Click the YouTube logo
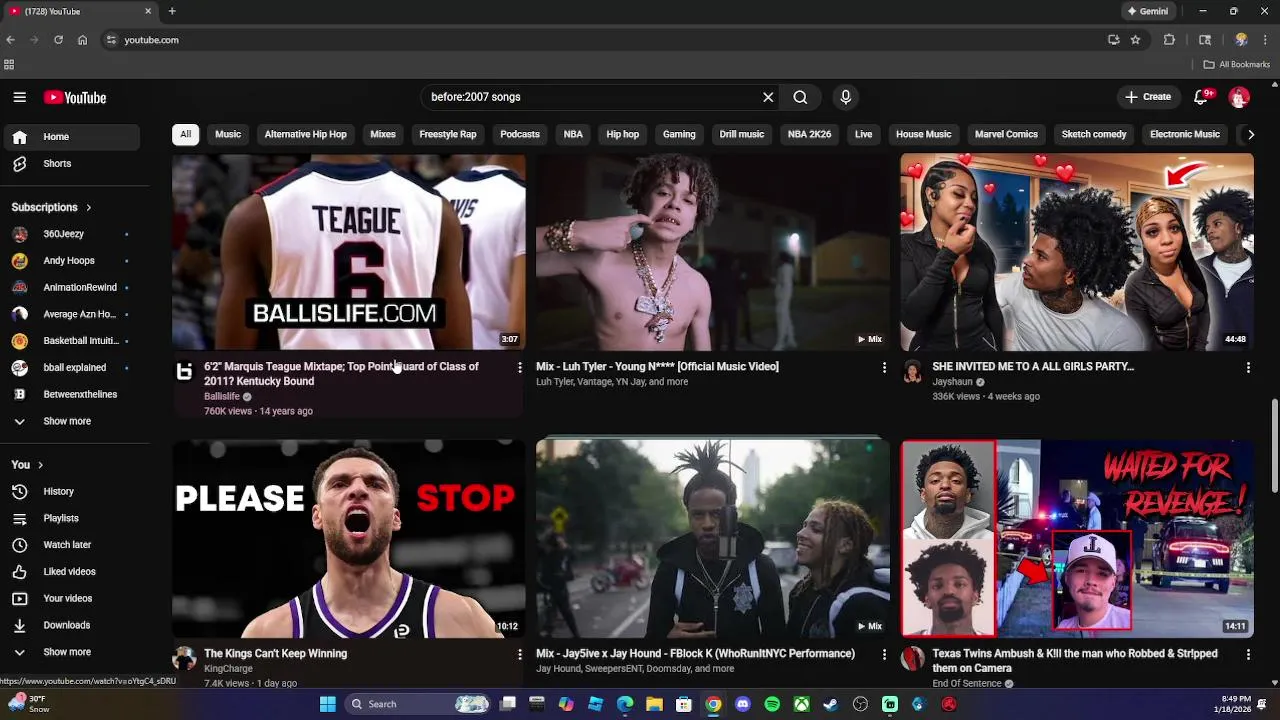This screenshot has width=1280, height=720. (75, 97)
